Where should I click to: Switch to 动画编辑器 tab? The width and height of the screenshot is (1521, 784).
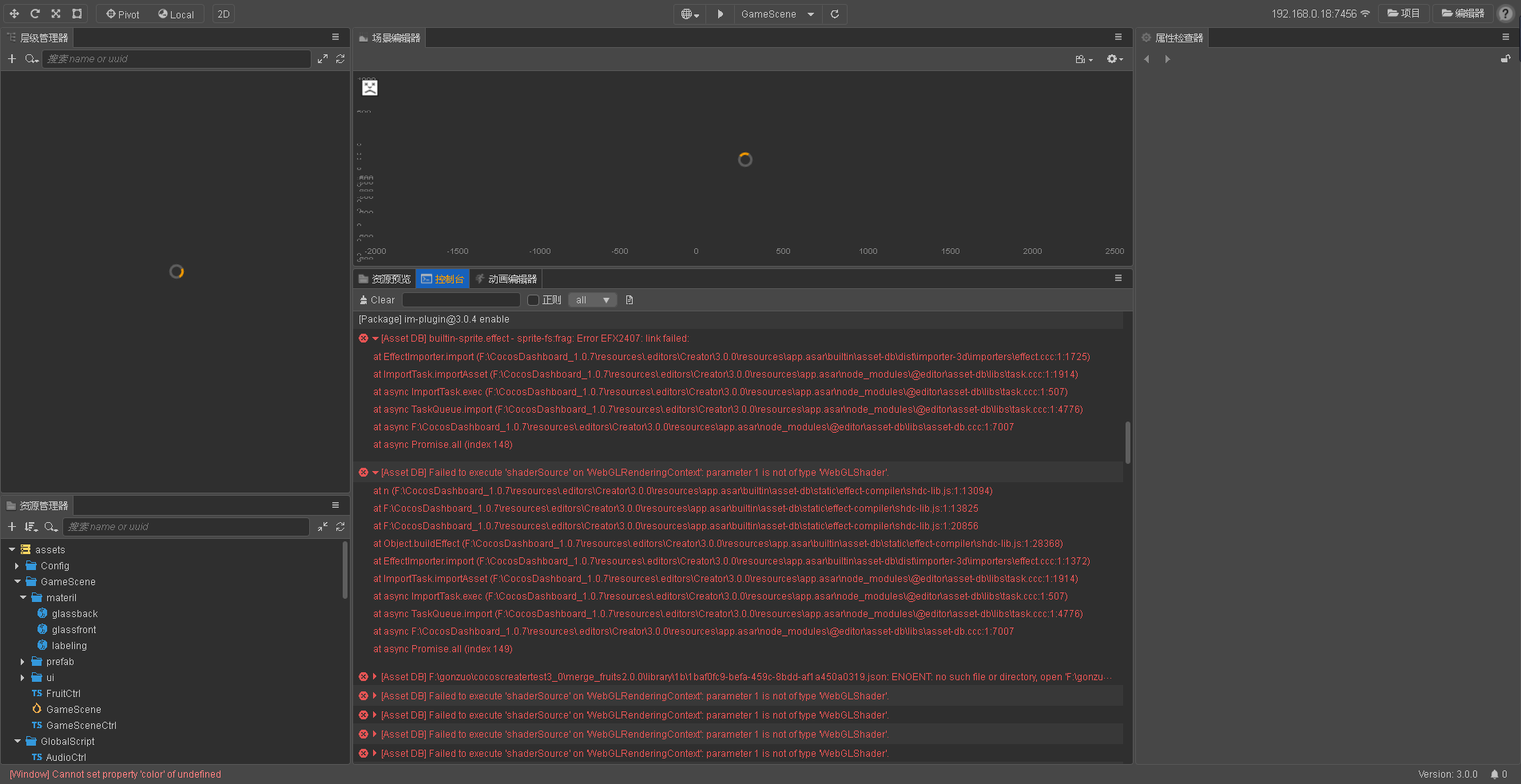(506, 279)
